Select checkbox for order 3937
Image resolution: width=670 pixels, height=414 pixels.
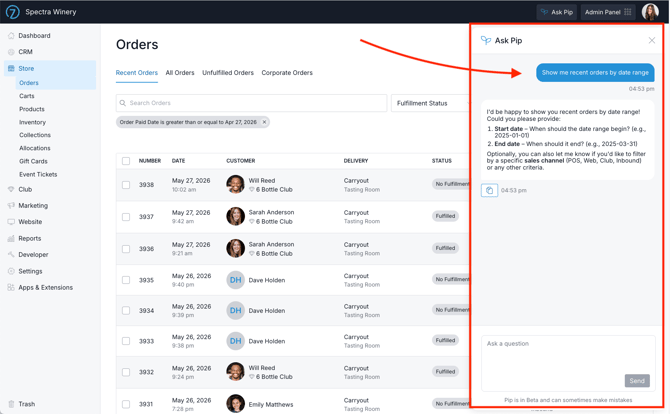pyautogui.click(x=126, y=217)
